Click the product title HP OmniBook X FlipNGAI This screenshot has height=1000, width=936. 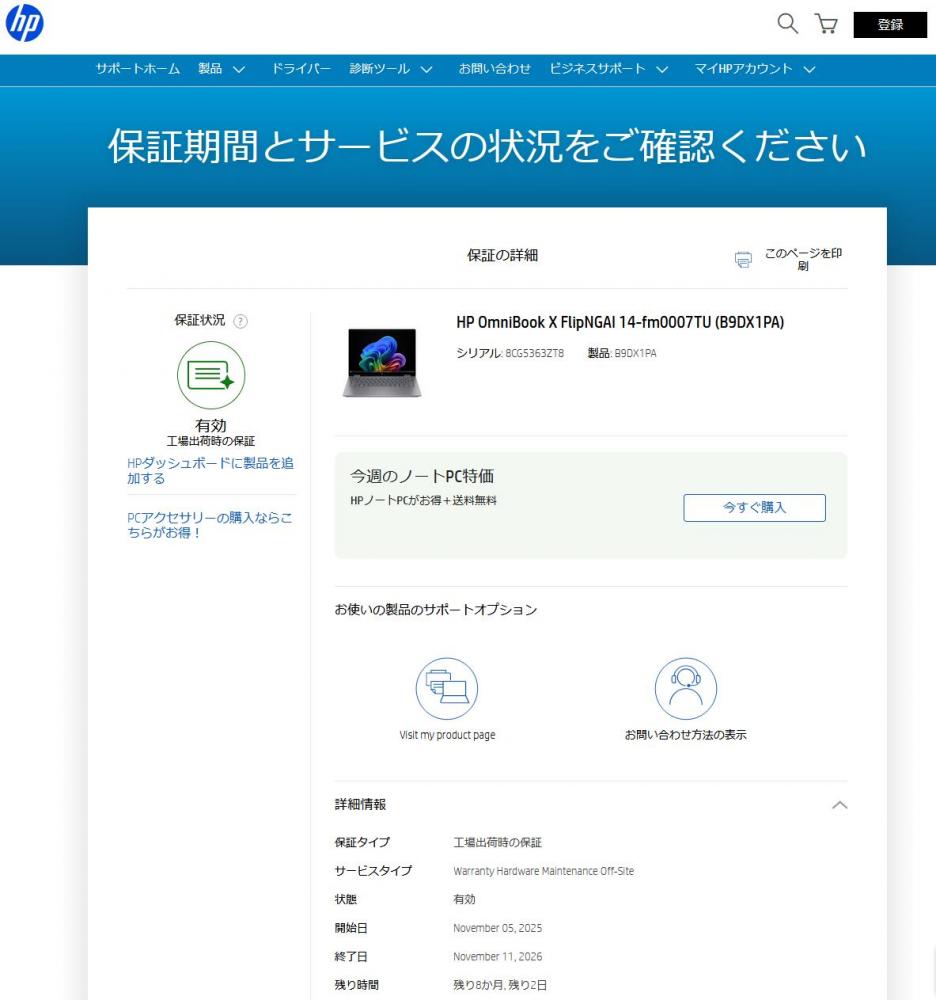(620, 322)
